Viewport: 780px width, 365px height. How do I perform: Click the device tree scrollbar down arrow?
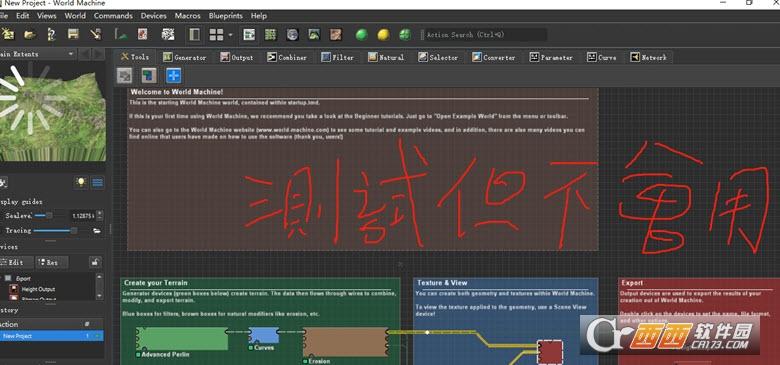pos(99,295)
